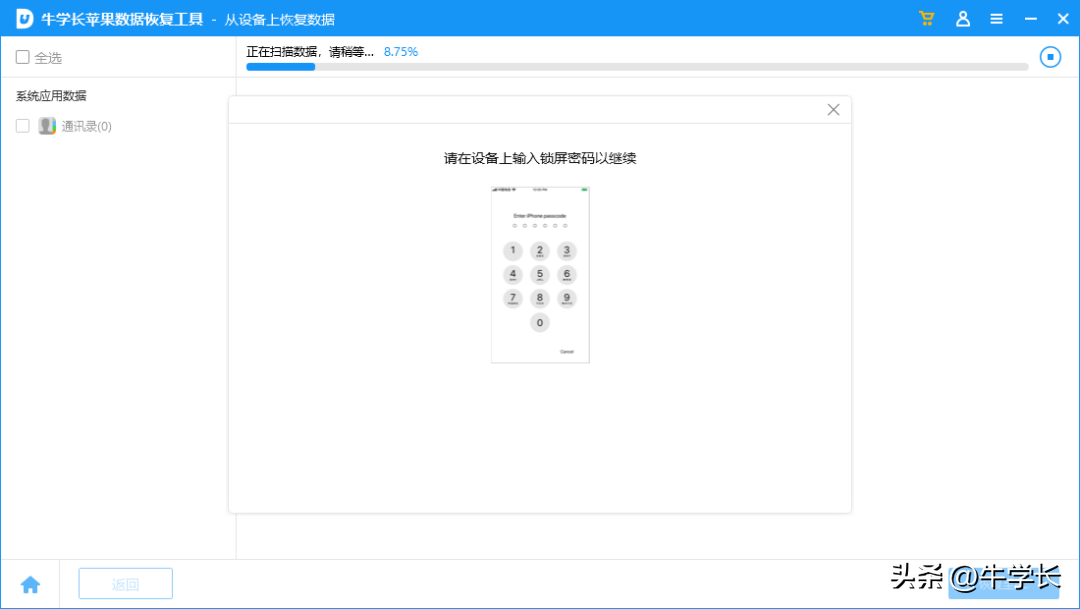Click the iPhone passcode illustration
The height and width of the screenshot is (609, 1080).
(x=540, y=273)
